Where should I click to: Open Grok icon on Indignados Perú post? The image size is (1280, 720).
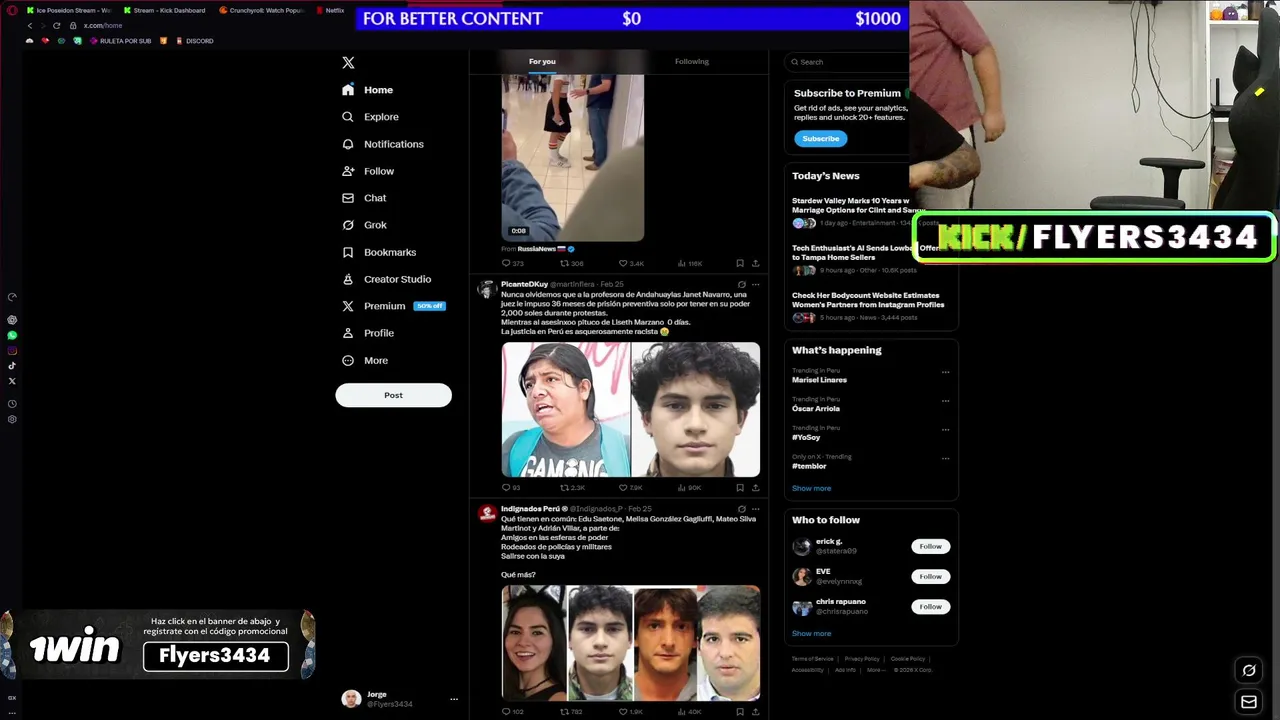pyautogui.click(x=741, y=509)
